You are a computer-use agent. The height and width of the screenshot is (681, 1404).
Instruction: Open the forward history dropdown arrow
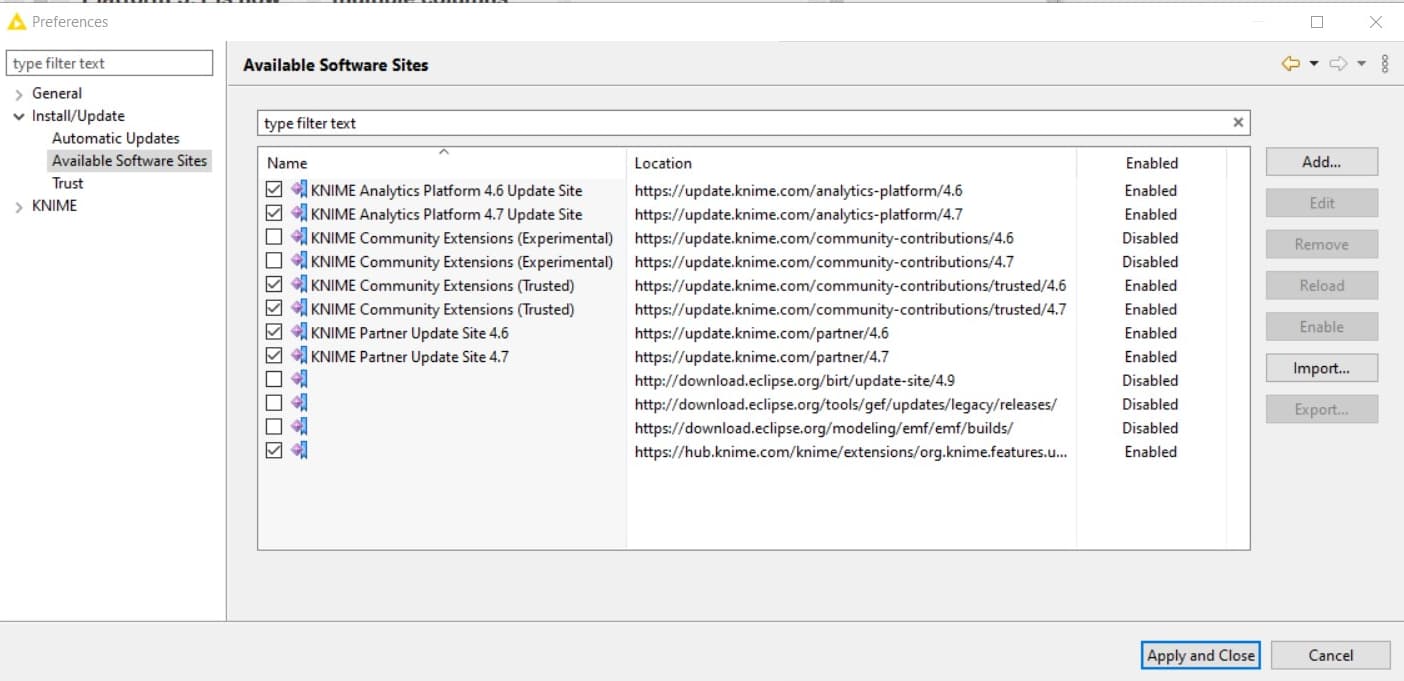pos(1361,64)
